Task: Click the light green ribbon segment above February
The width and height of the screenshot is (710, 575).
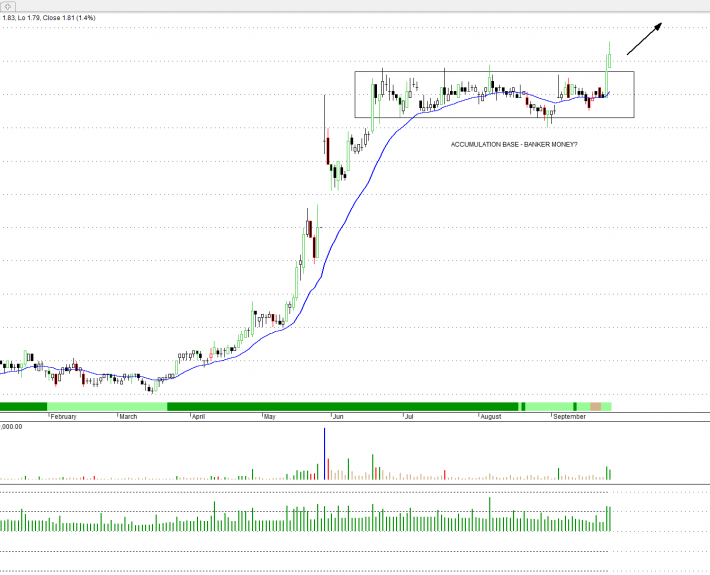Action: 107,406
